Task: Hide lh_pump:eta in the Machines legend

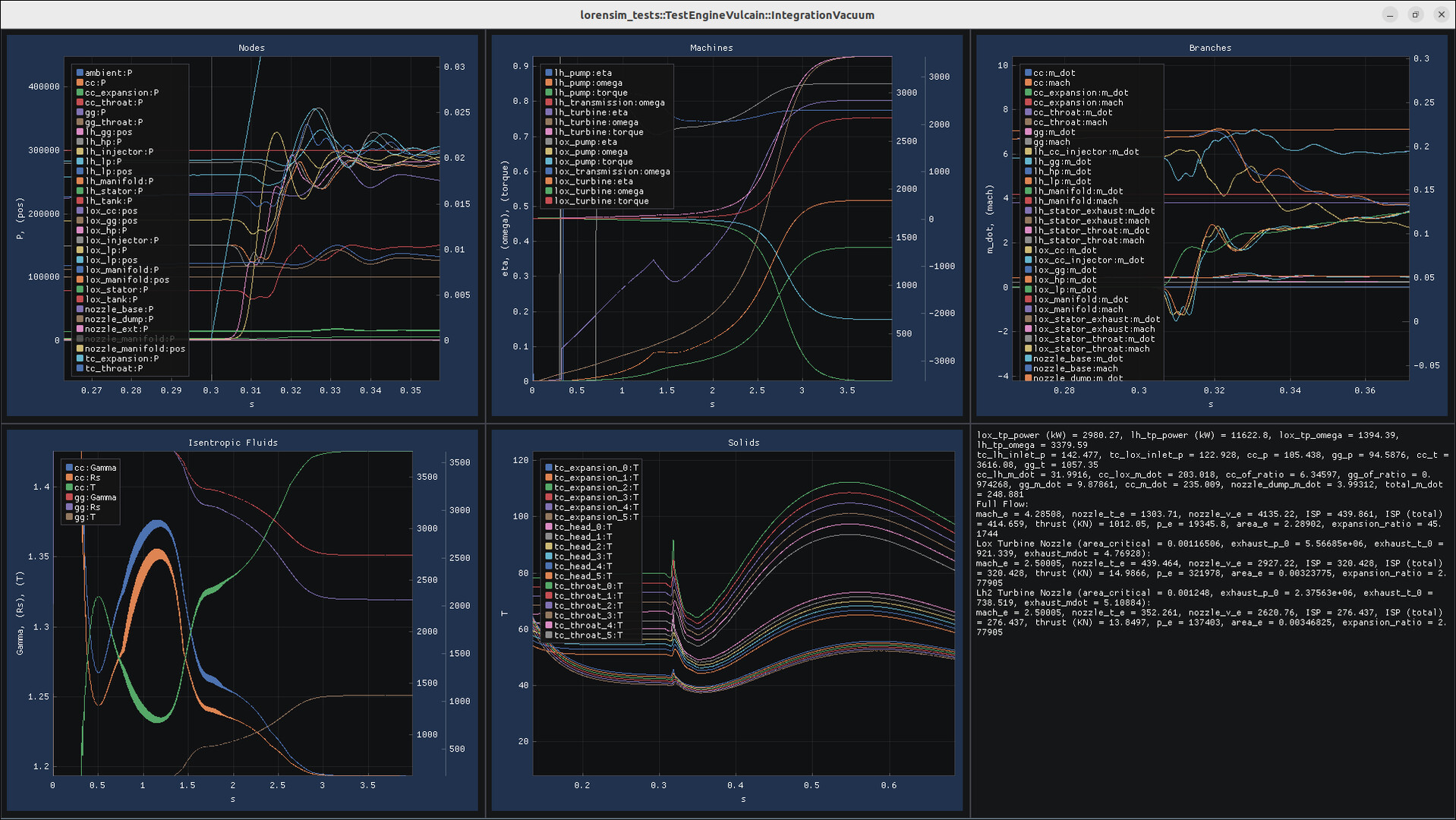Action: point(582,73)
